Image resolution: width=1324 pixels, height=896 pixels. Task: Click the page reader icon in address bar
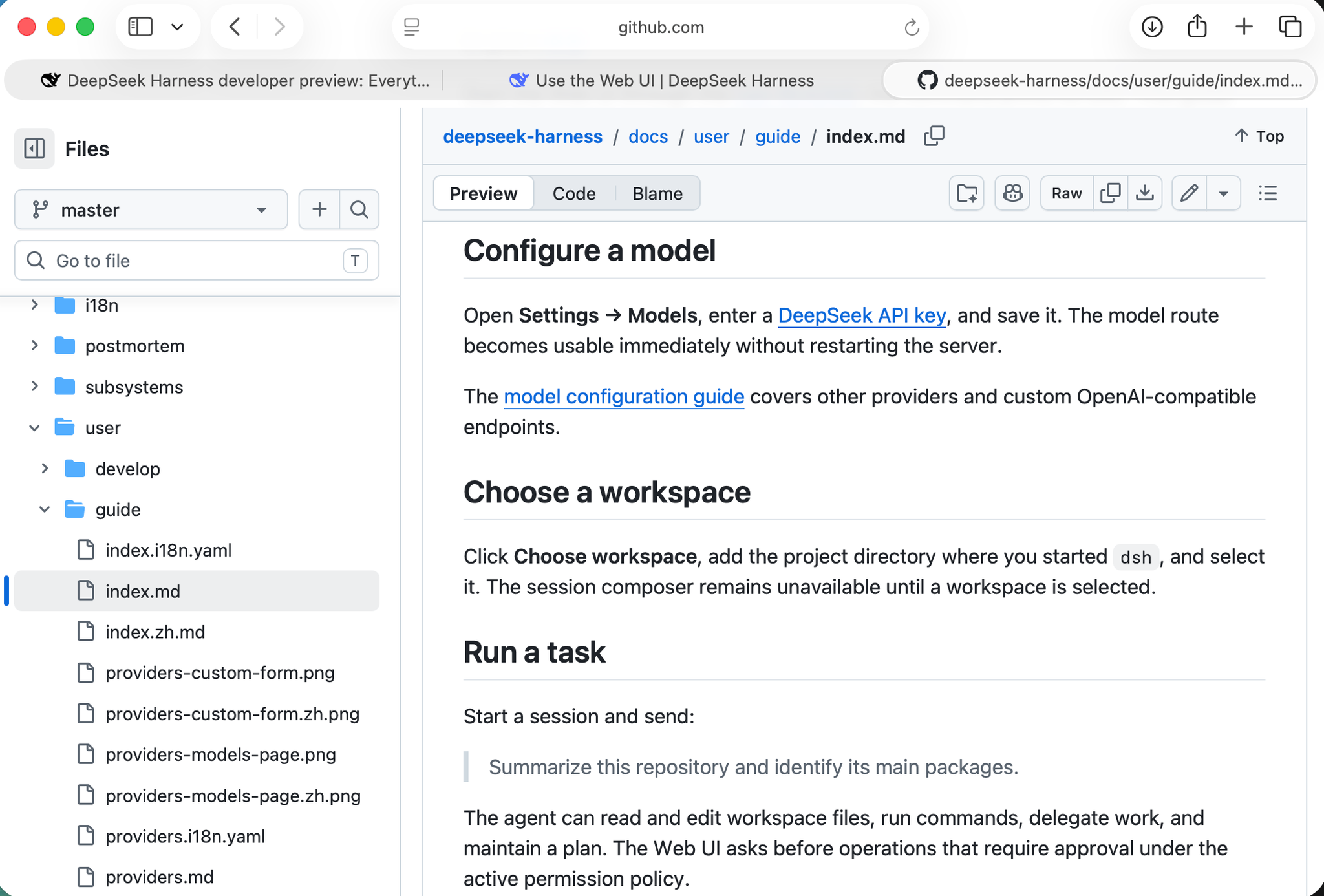412,27
